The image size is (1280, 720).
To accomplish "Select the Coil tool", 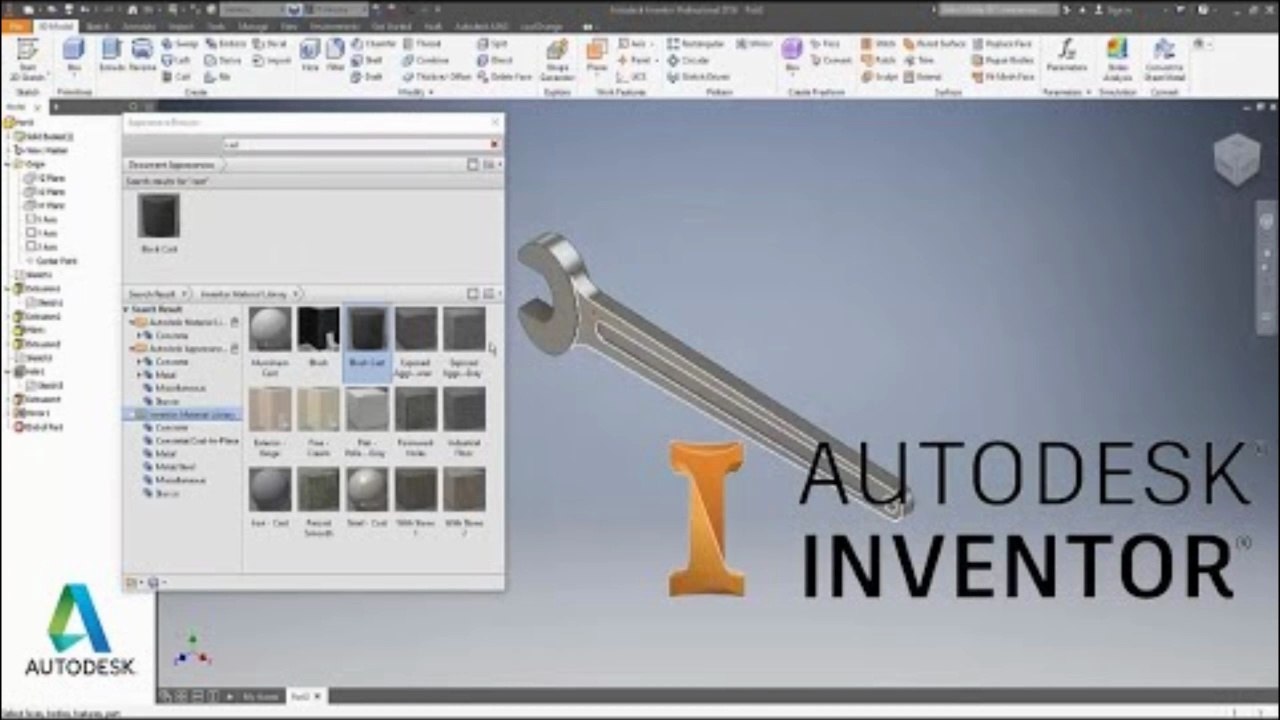I will click(x=177, y=76).
